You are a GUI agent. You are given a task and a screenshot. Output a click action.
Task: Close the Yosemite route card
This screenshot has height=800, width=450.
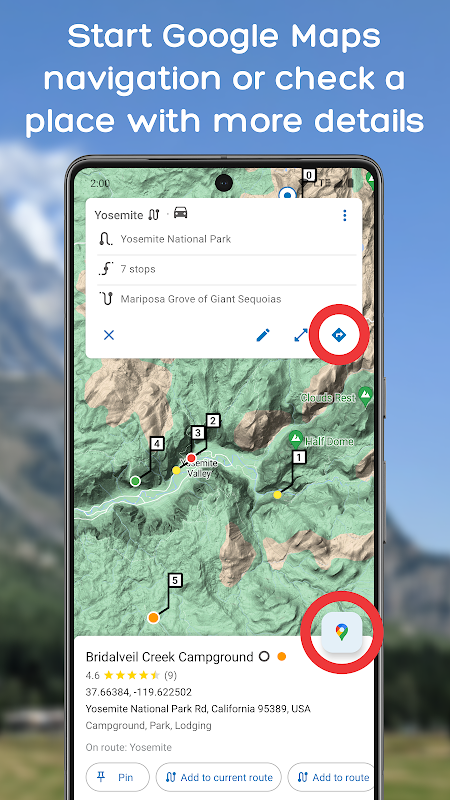(x=109, y=335)
